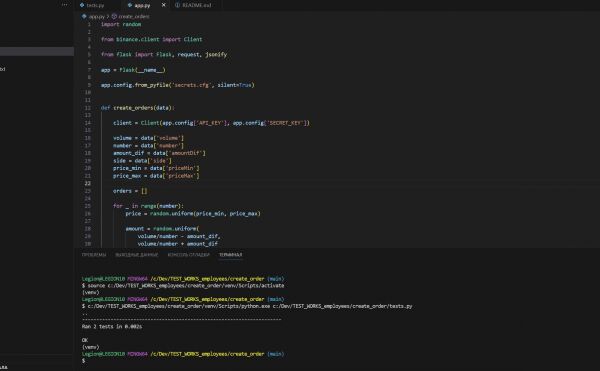Click the line number = data['number']

(148, 146)
